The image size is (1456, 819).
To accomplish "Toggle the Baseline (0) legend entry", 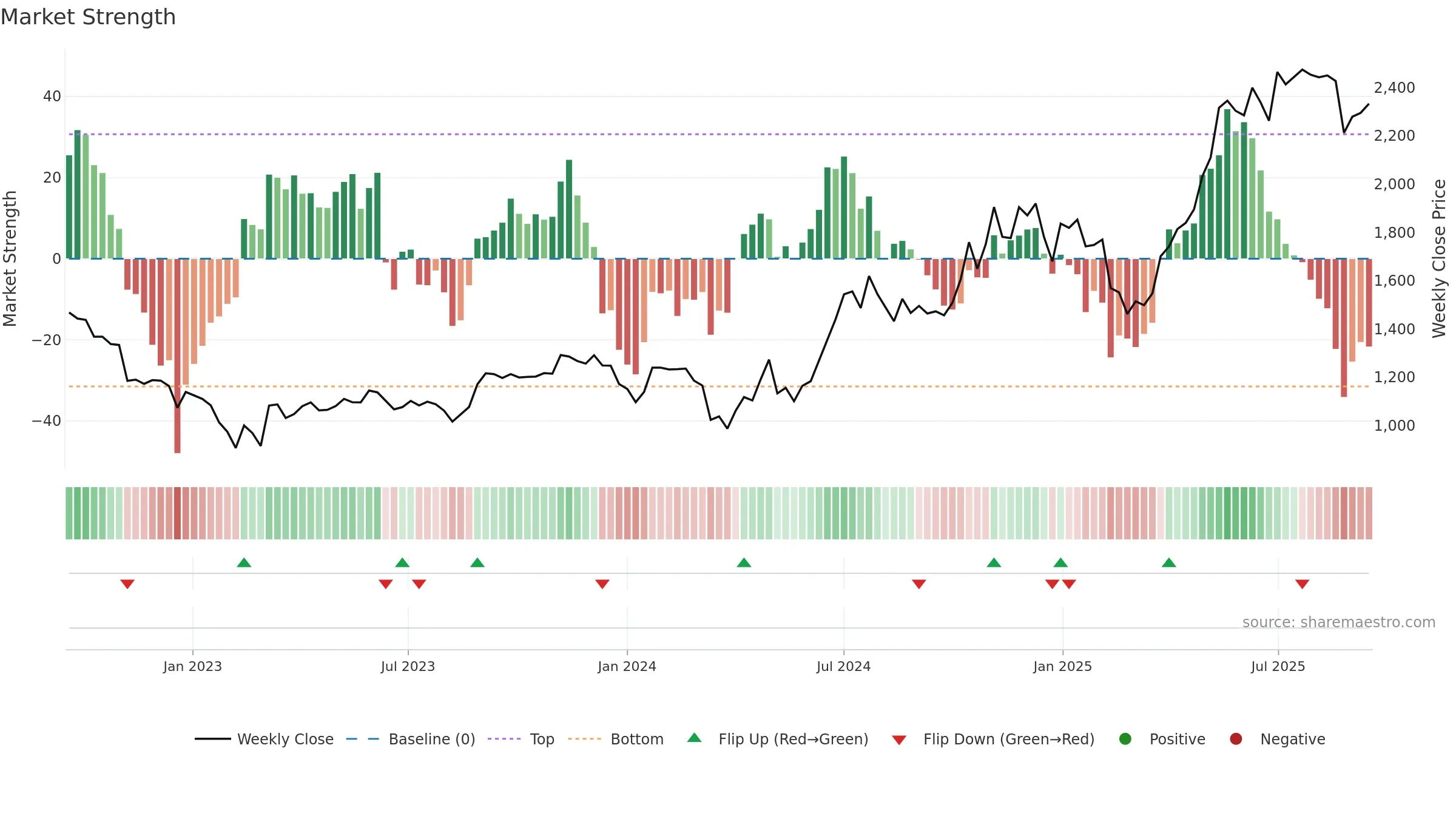I will click(x=411, y=739).
